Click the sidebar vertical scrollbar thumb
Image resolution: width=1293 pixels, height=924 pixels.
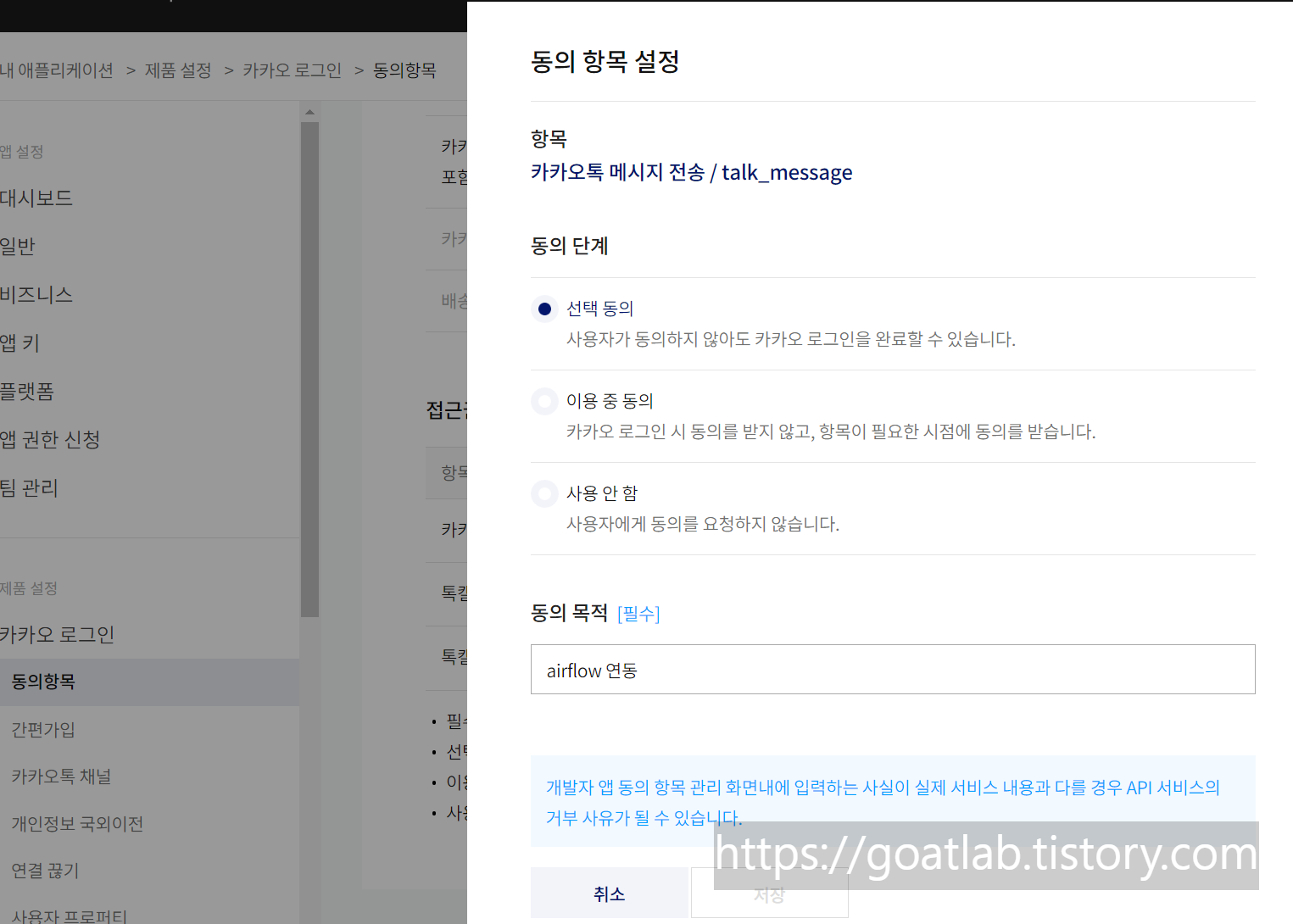tap(309, 369)
